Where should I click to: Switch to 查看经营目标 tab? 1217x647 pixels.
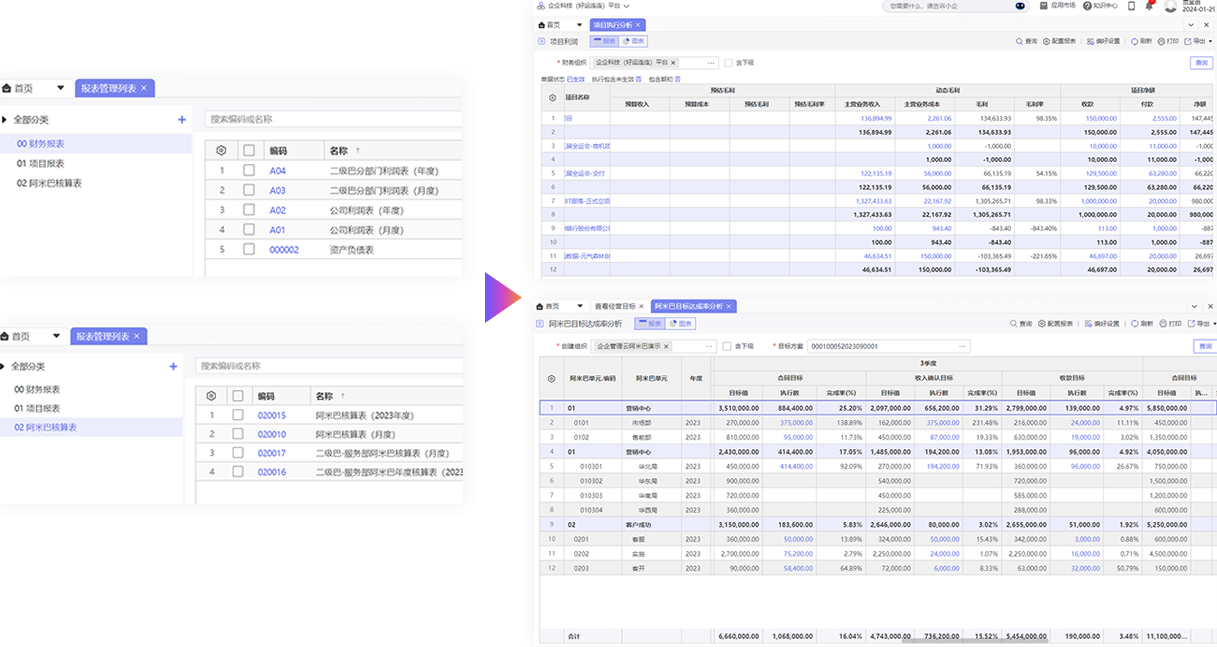pos(615,306)
